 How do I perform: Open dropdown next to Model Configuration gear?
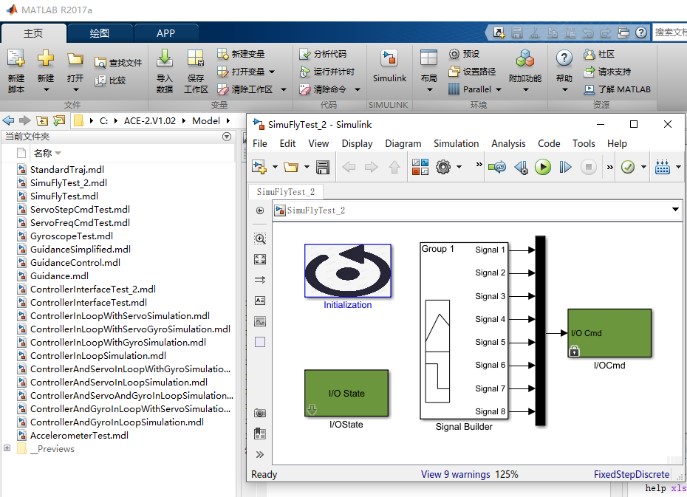pyautogui.click(x=459, y=167)
